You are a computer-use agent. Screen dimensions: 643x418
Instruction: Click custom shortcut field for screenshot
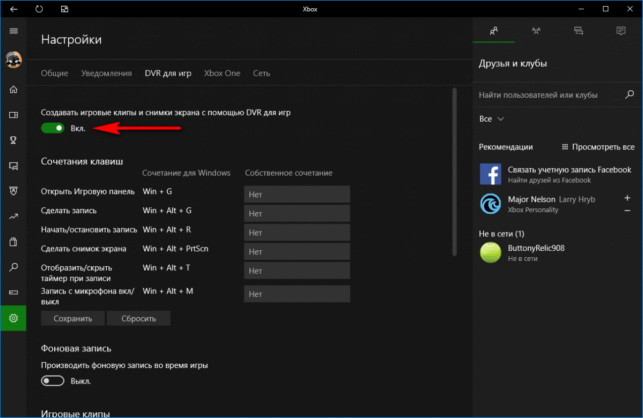click(297, 251)
